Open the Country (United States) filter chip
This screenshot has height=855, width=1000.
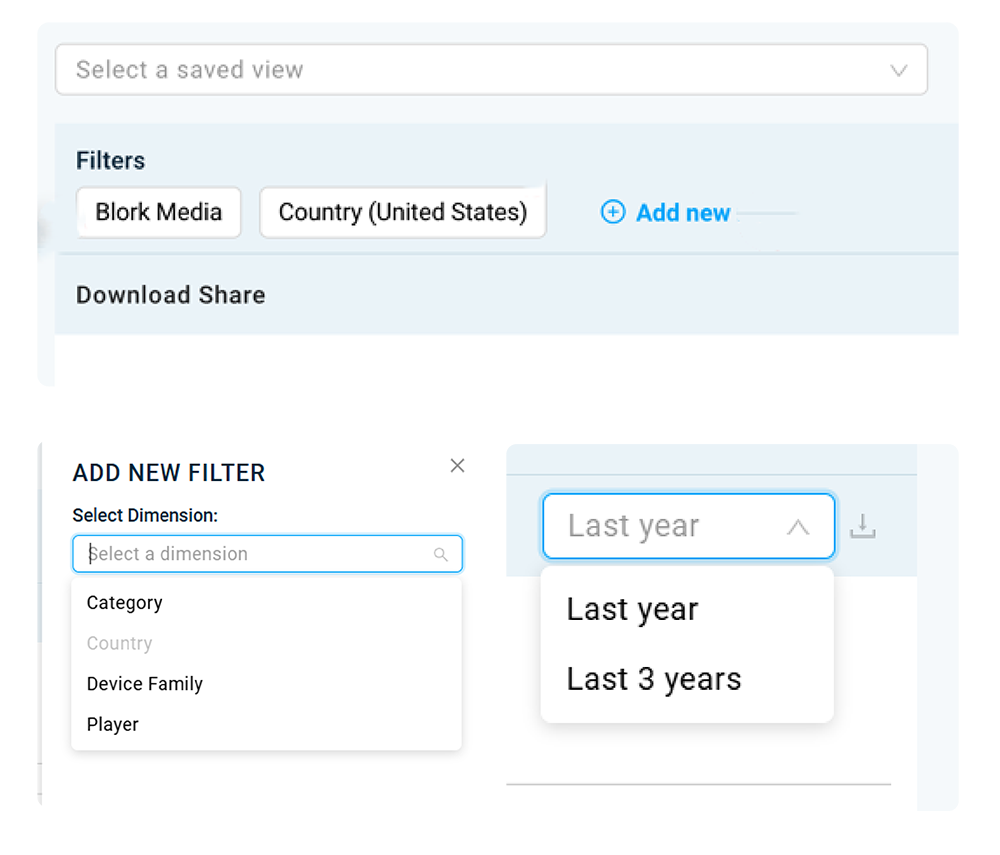pyautogui.click(x=402, y=212)
